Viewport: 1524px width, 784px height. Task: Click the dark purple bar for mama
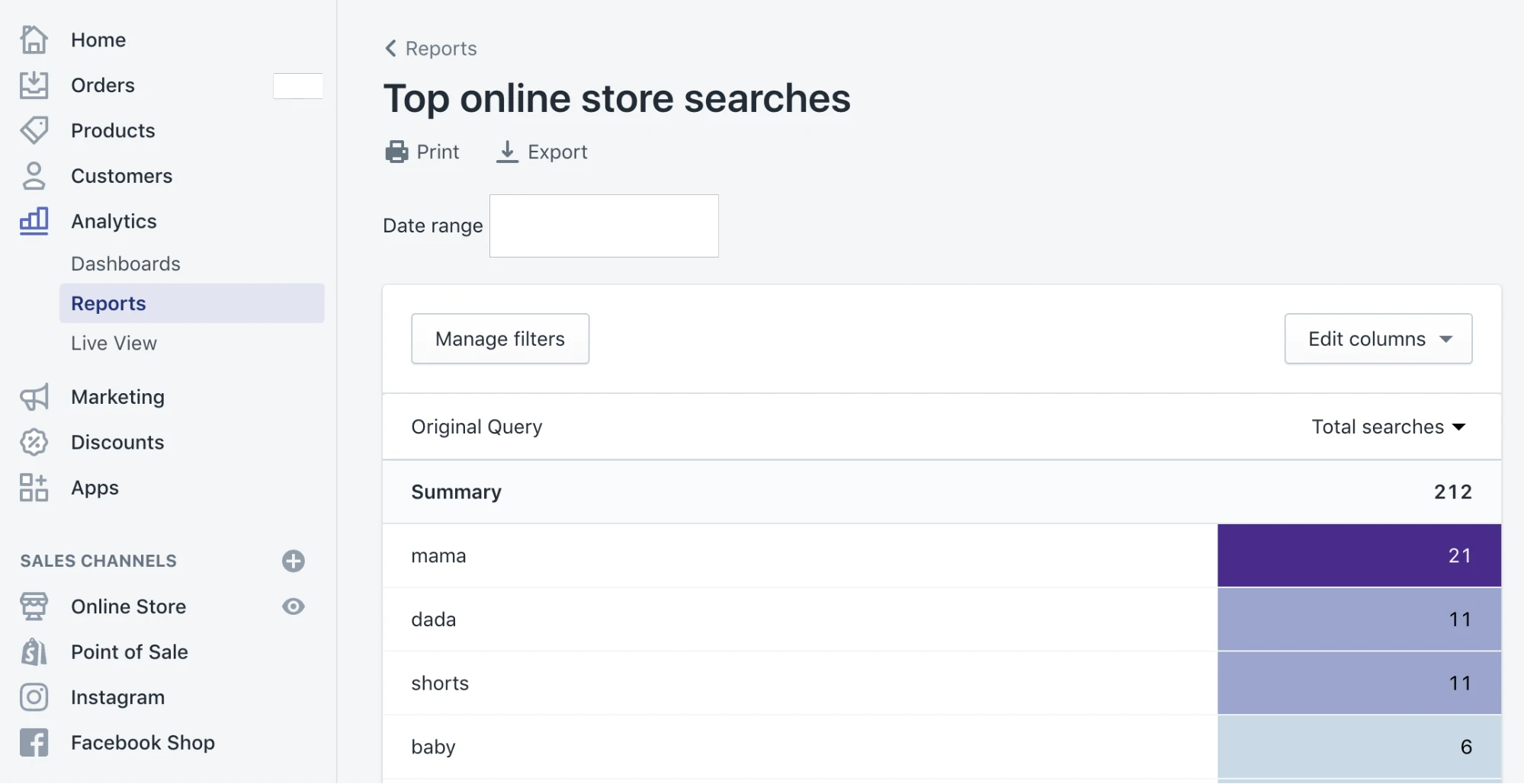(x=1359, y=555)
